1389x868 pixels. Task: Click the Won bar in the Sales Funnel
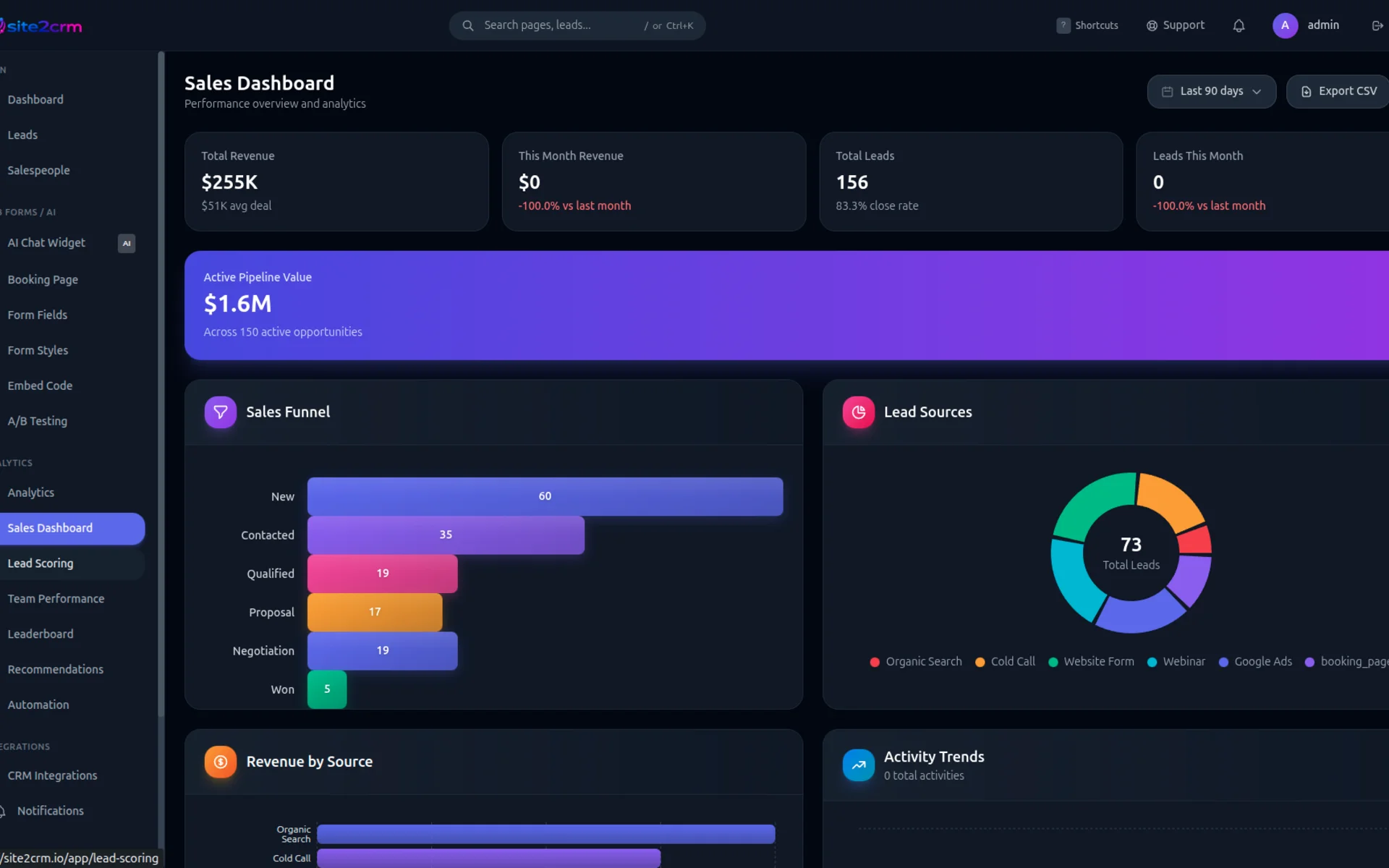click(327, 689)
